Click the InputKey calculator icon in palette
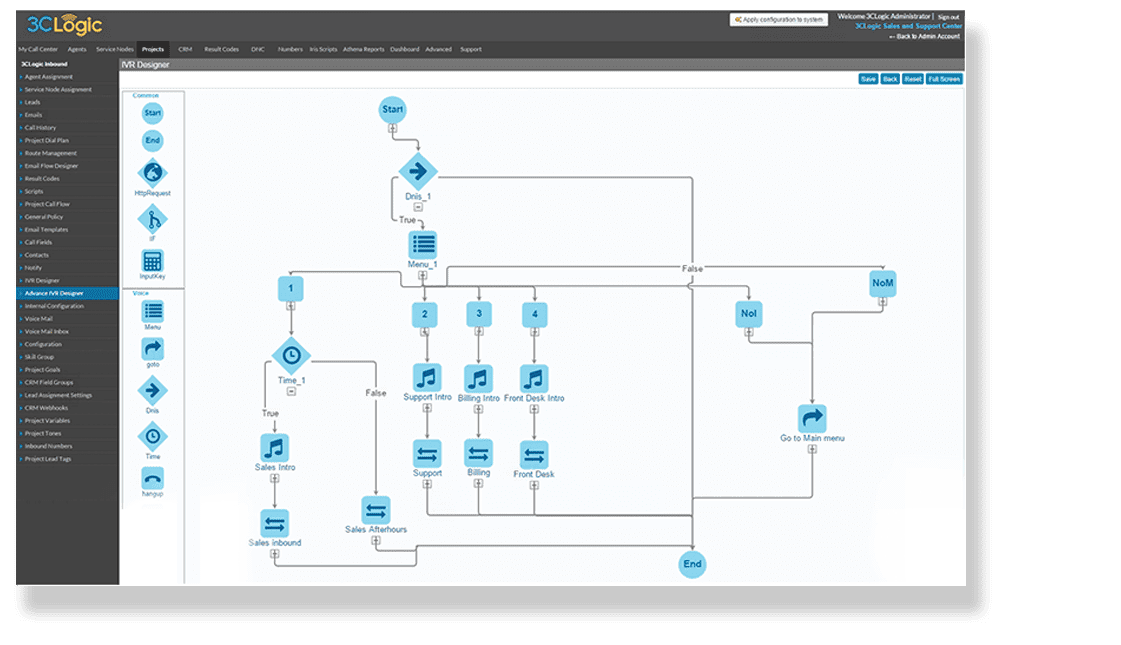The image size is (1121, 645). coord(152,262)
